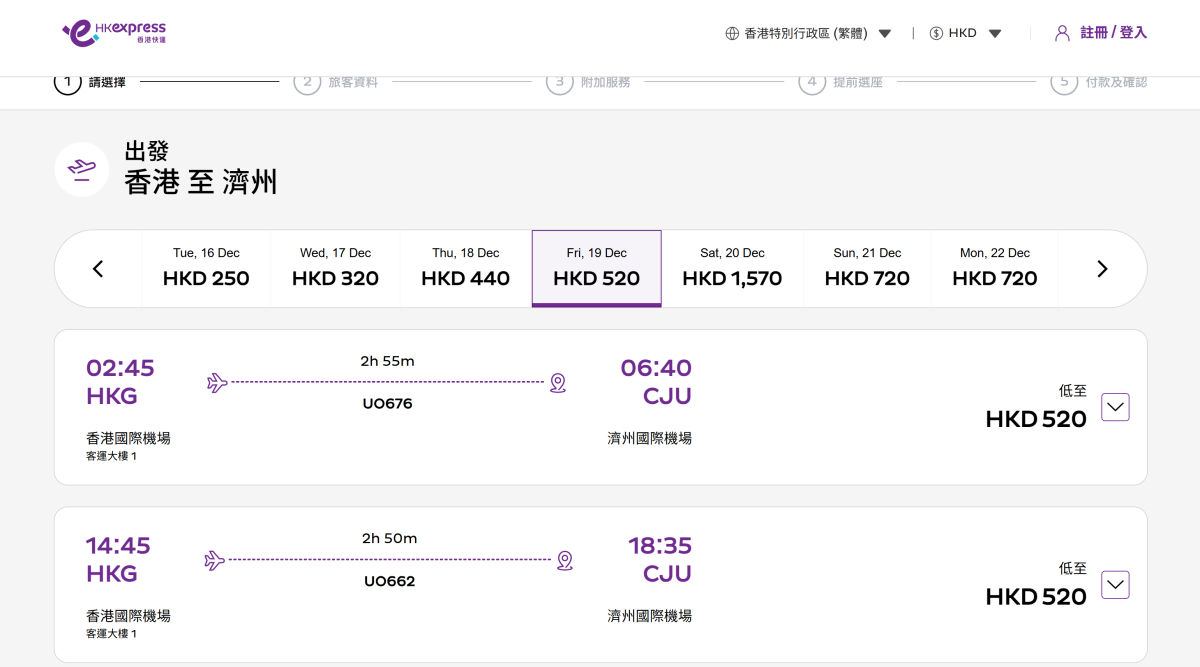Show later dates with right arrow

(x=1102, y=269)
